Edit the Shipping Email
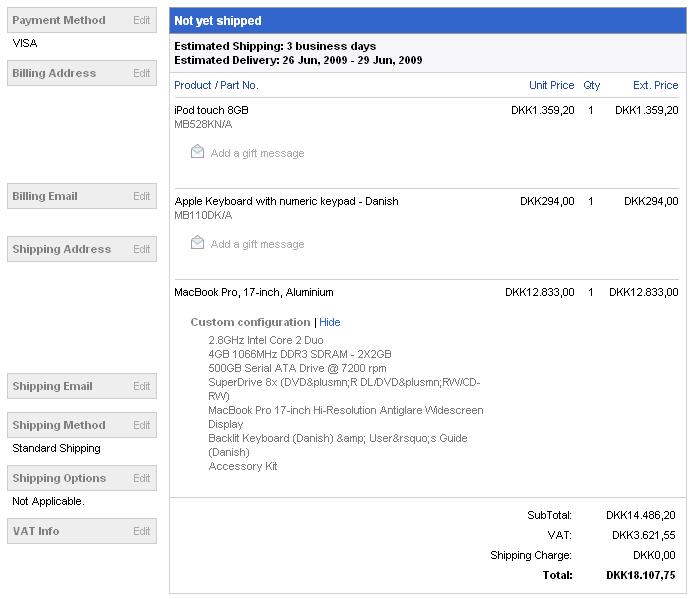 141,386
